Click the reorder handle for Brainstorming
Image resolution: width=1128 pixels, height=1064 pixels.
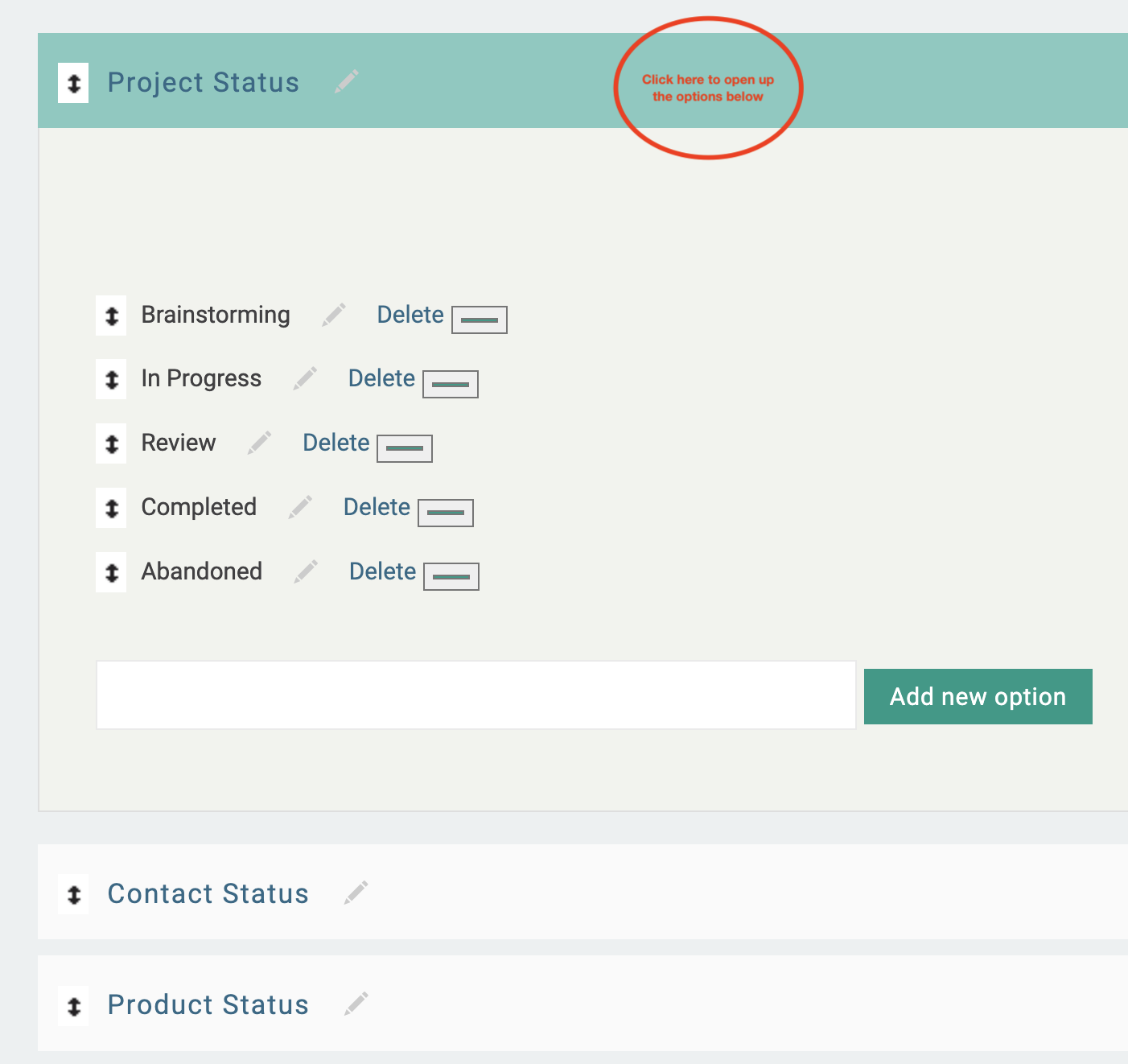(112, 315)
